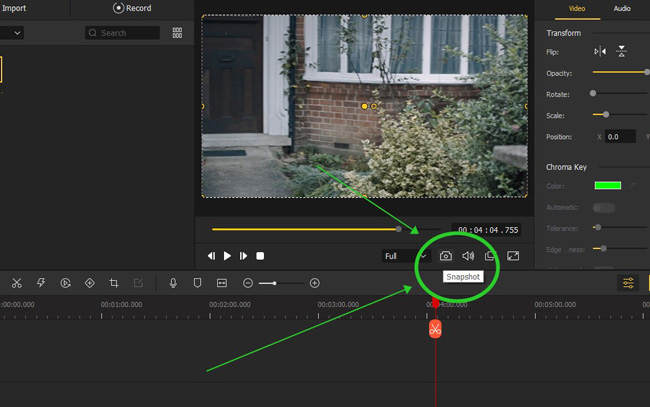Click the Opacity slider
The width and height of the screenshot is (650, 407).
pyautogui.click(x=621, y=72)
